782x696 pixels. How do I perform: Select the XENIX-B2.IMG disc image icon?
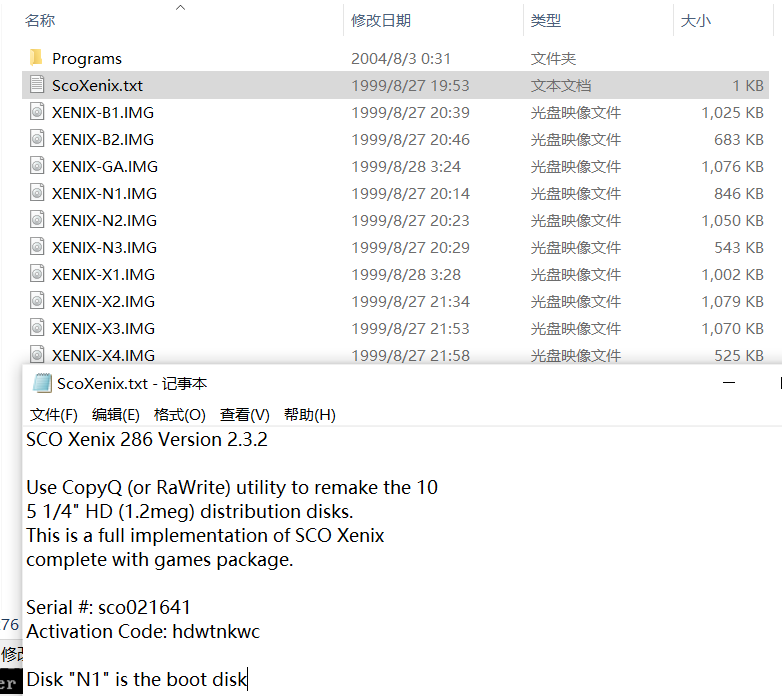point(37,139)
